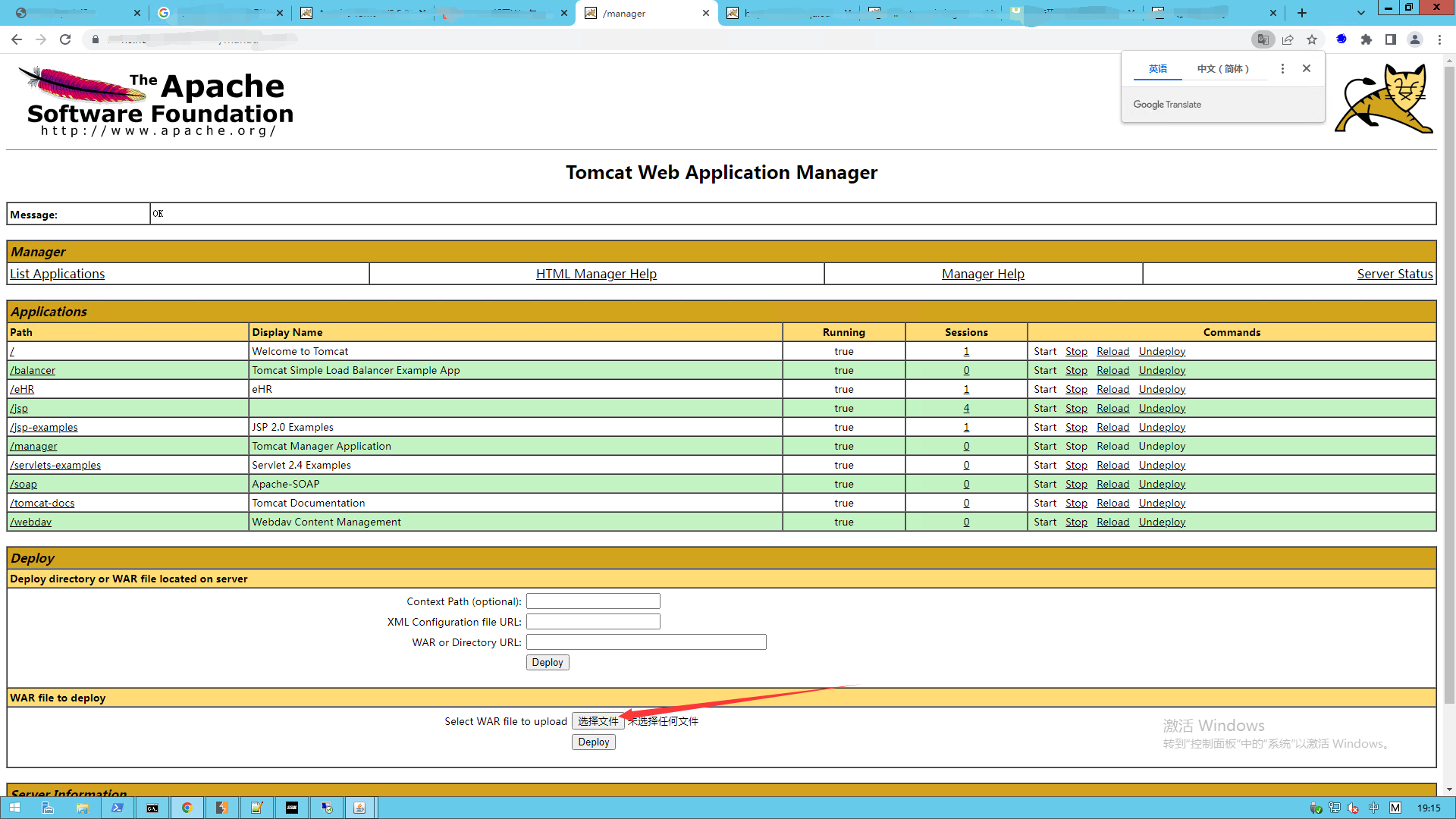Bookmark this page with the star icon

tap(1312, 39)
